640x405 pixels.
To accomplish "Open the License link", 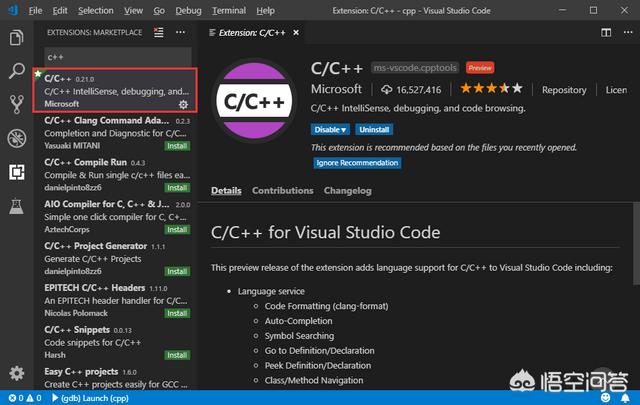I will 616,90.
